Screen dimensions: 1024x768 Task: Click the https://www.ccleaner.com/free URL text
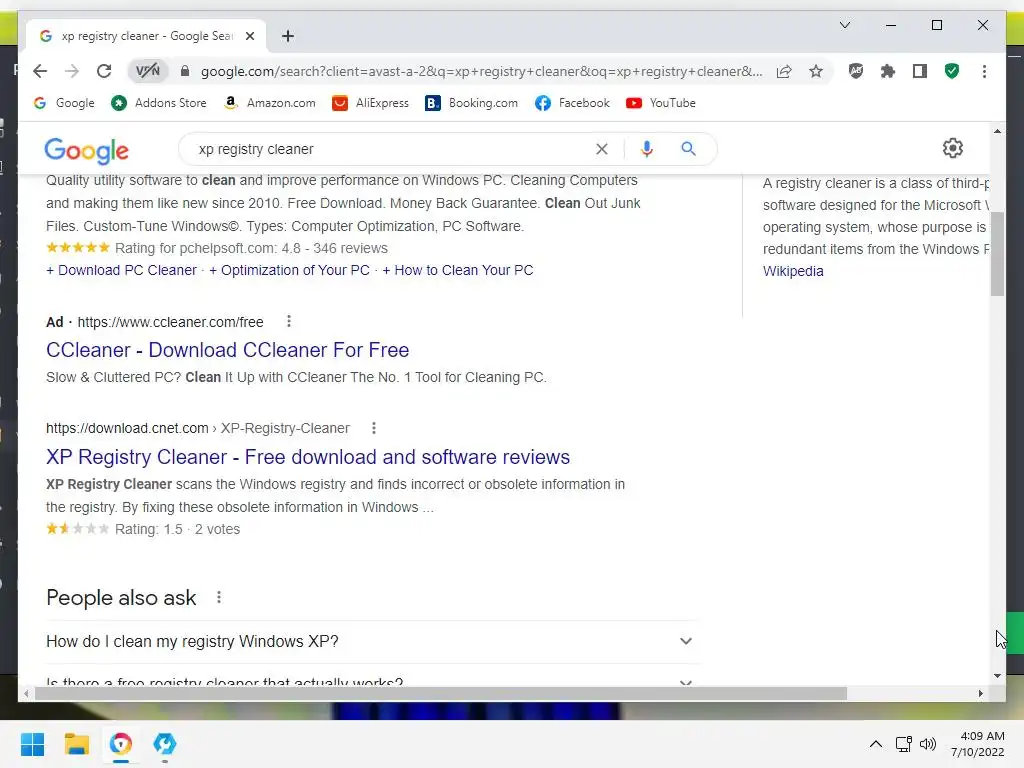coord(170,322)
